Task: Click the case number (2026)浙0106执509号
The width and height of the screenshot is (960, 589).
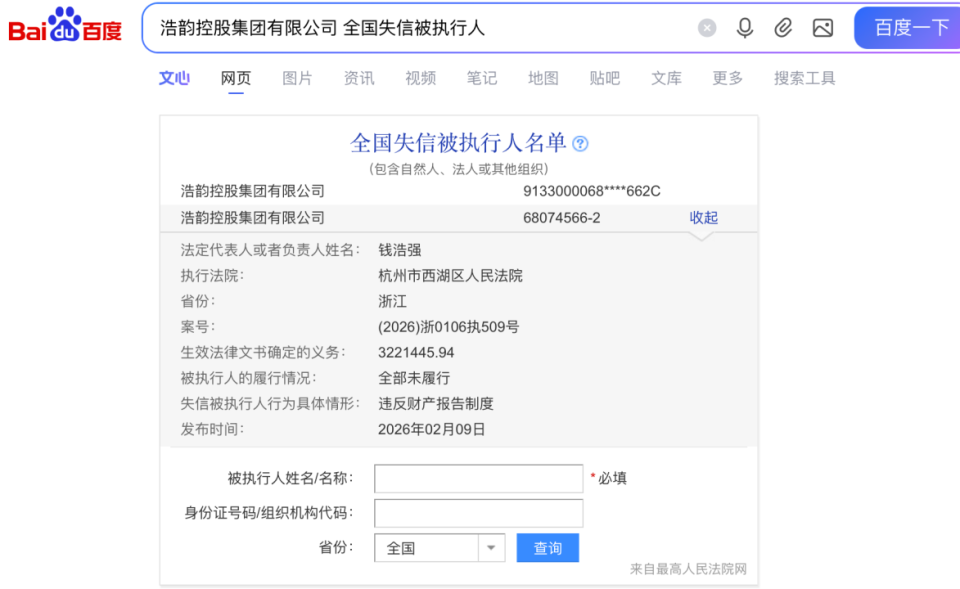Action: pyautogui.click(x=448, y=327)
